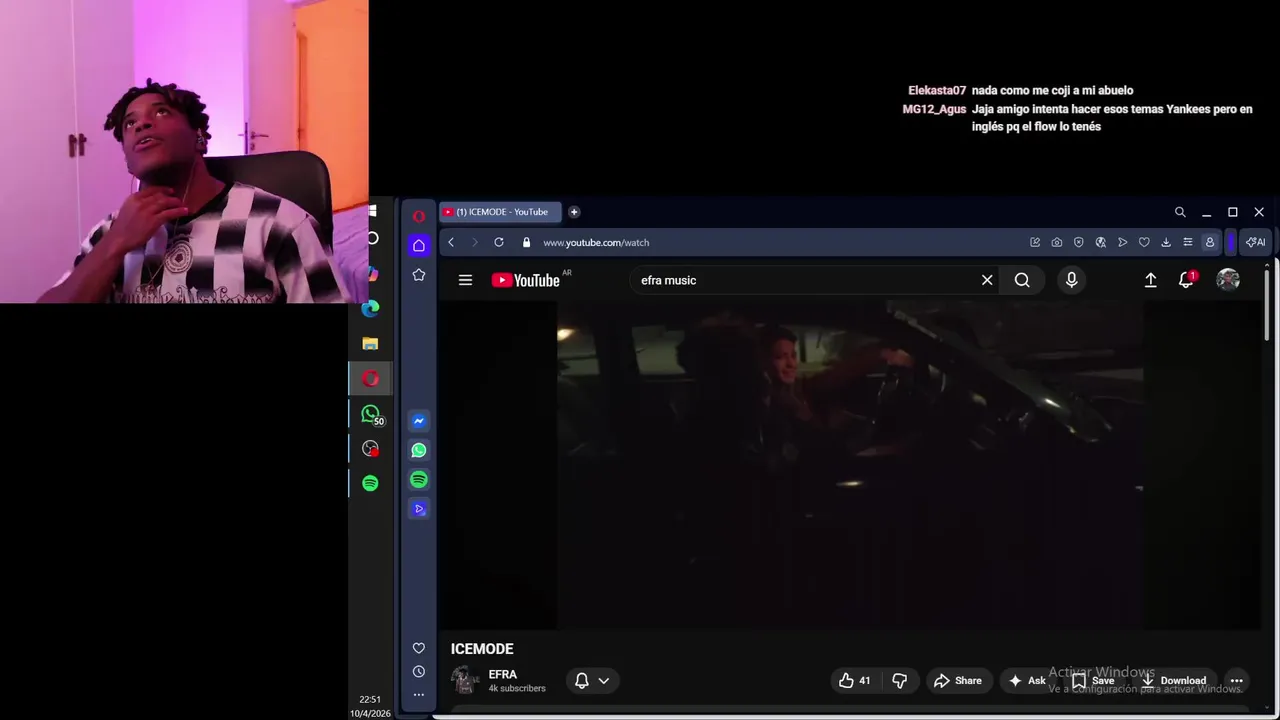Open Opera Easy Setup sliders icon

(x=1187, y=242)
